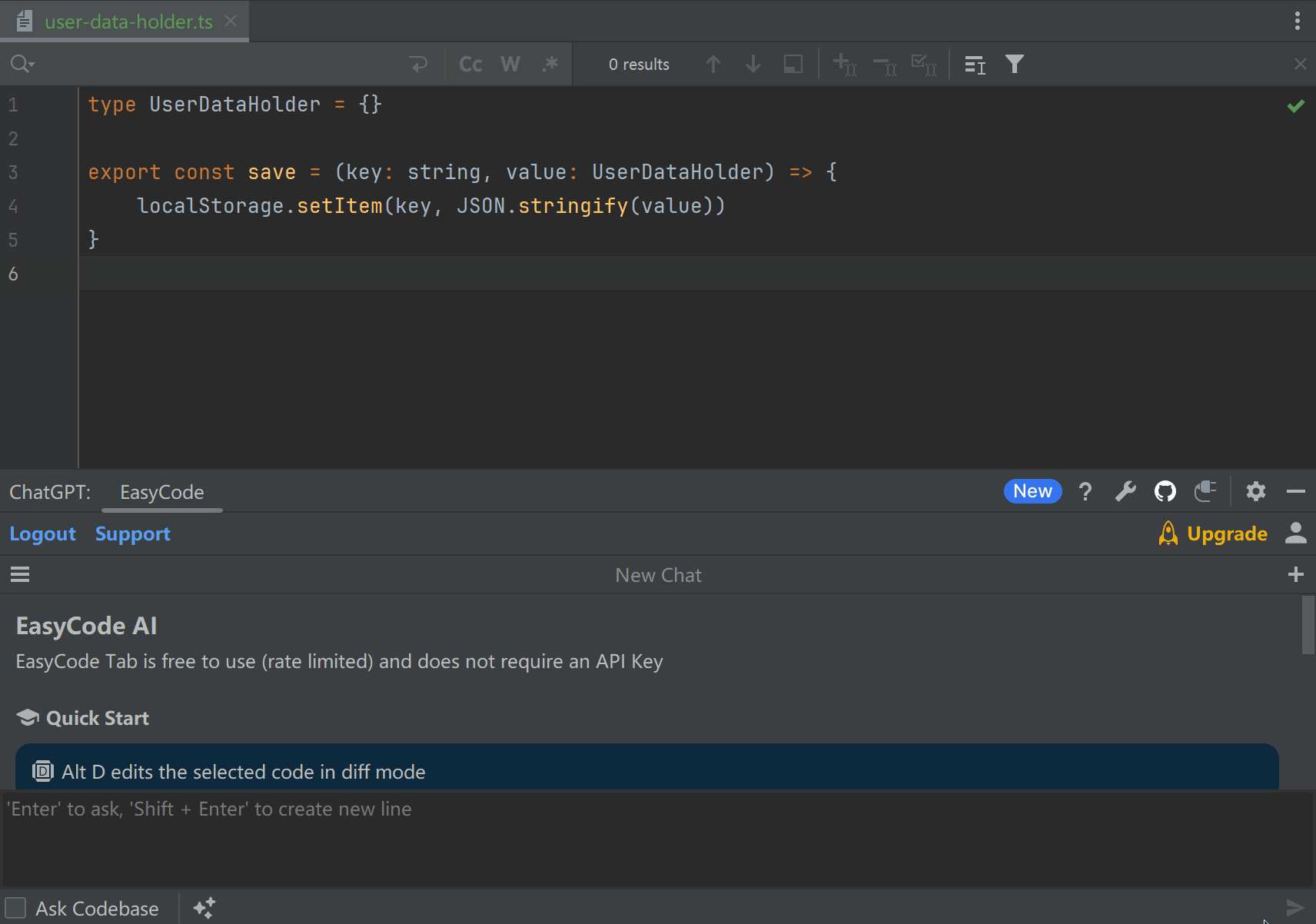Image resolution: width=1316 pixels, height=924 pixels.
Task: Open the chat list hamburger menu
Action: coord(20,574)
